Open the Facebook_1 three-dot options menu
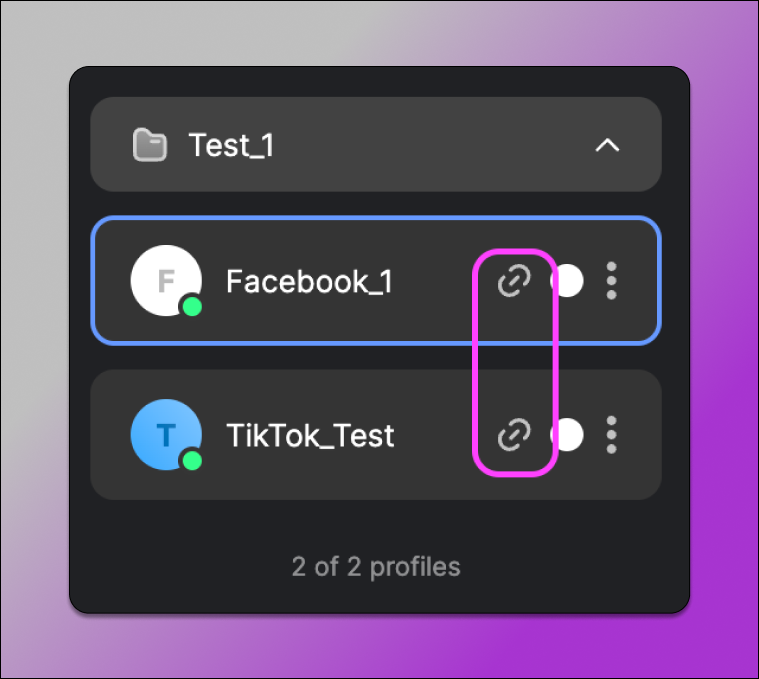The image size is (759, 679). pos(611,281)
